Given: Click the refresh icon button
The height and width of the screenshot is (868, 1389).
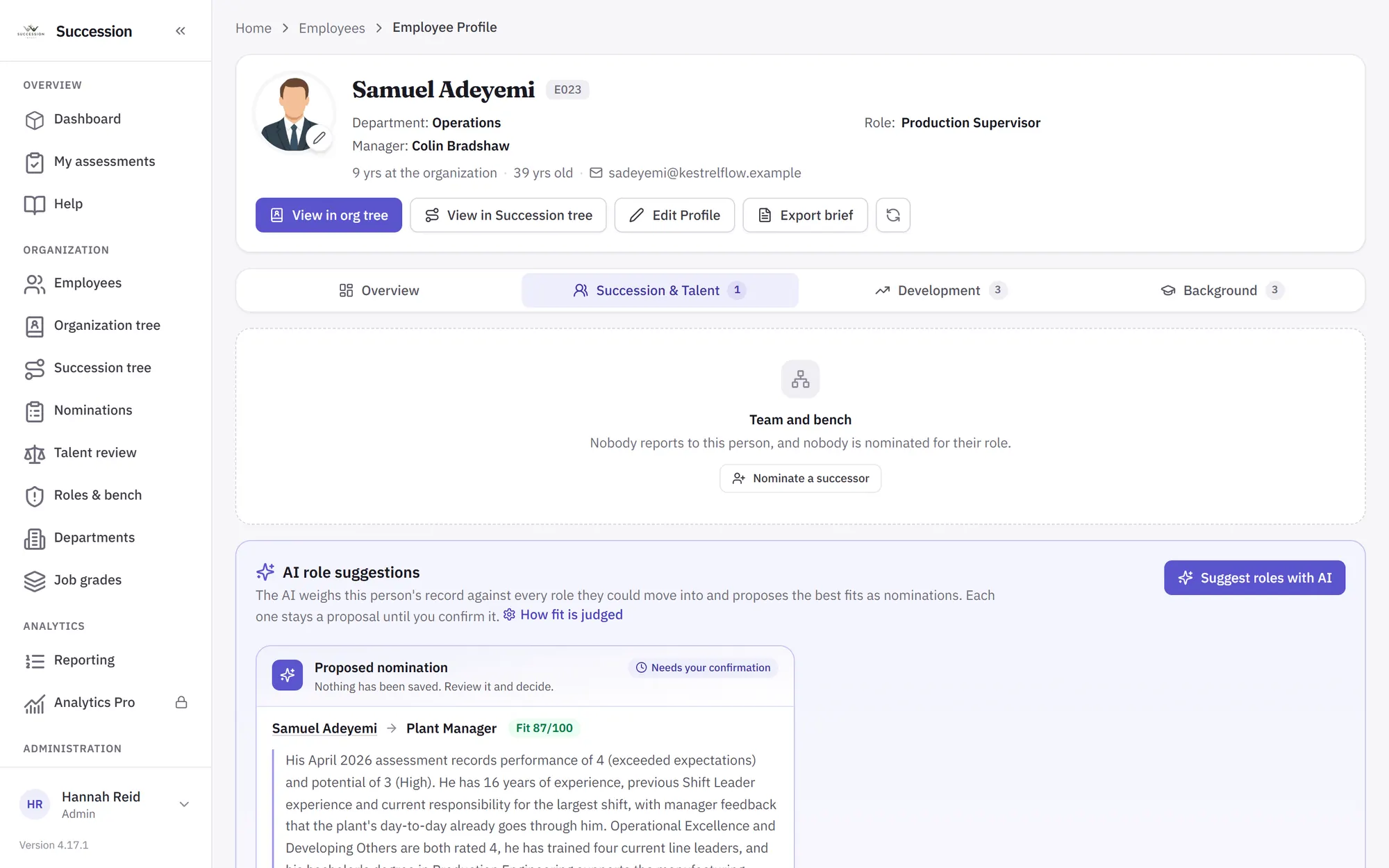Looking at the screenshot, I should tap(893, 215).
